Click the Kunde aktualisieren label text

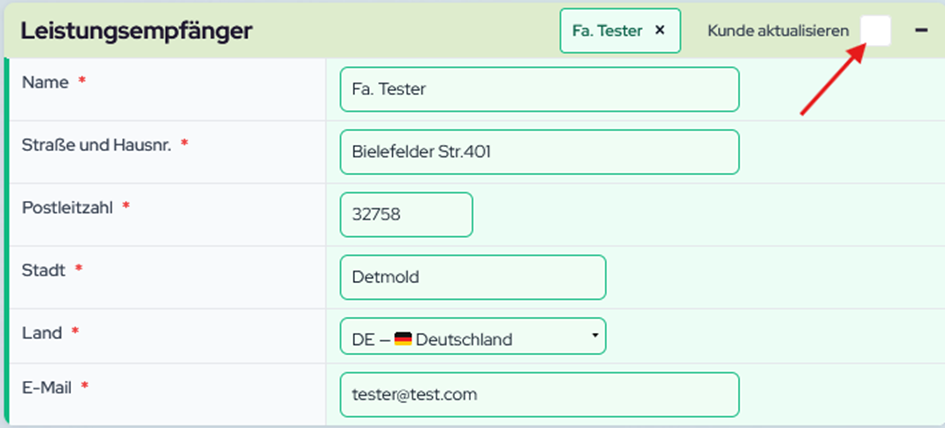click(x=777, y=31)
